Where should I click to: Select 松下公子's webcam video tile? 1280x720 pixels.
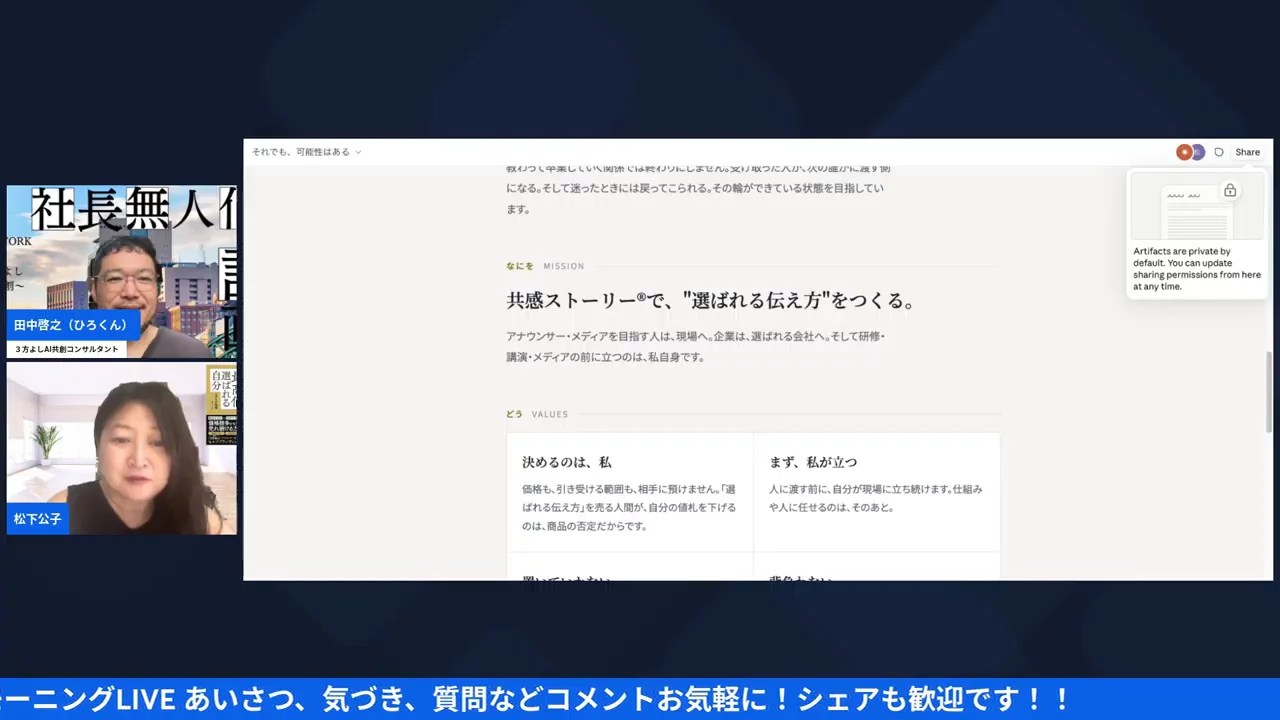tap(122, 448)
